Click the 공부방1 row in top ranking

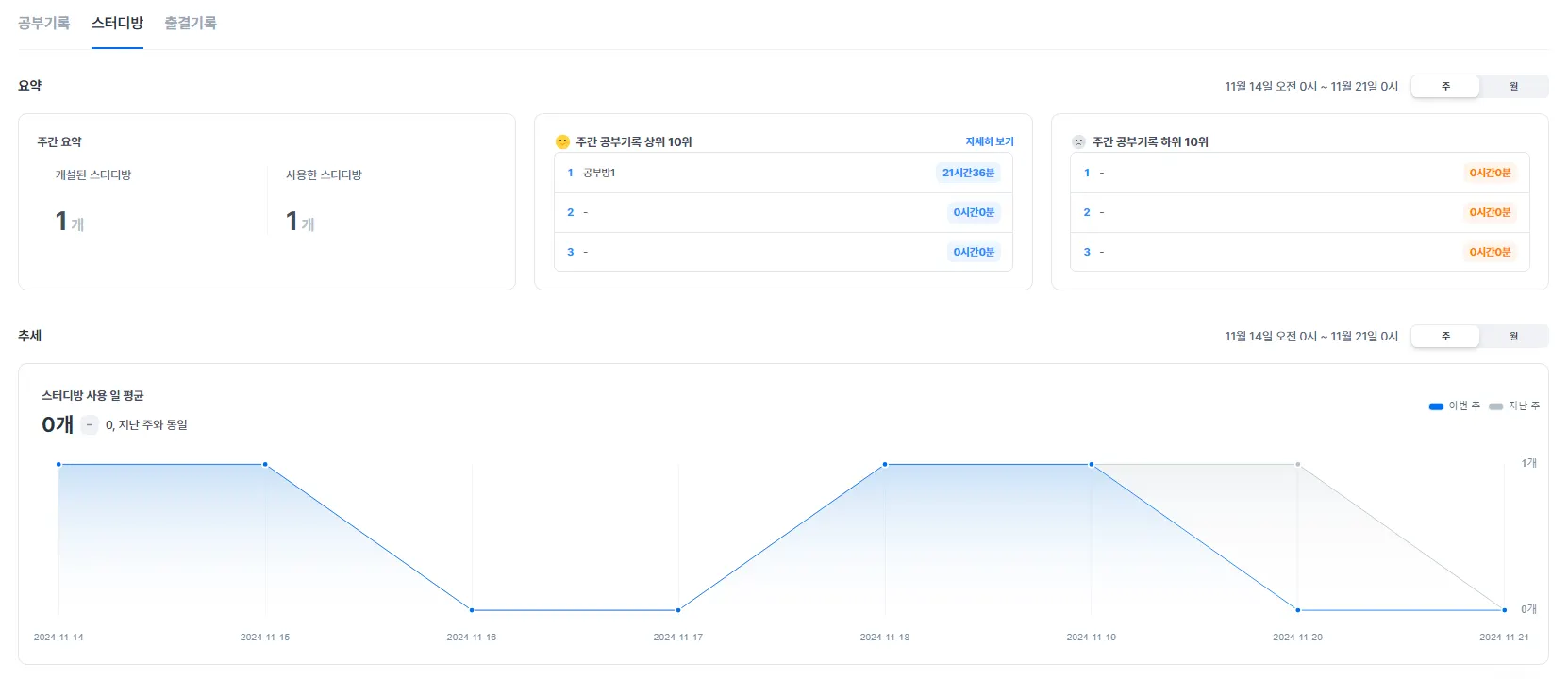(783, 173)
